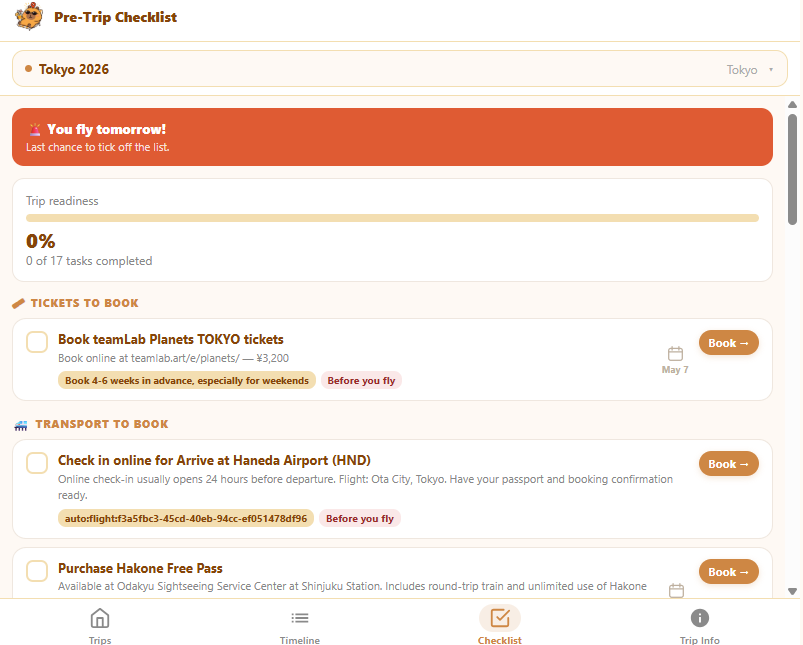This screenshot has height=645, width=803.
Task: Click Book for teamLab Planets tickets
Action: [x=729, y=343]
